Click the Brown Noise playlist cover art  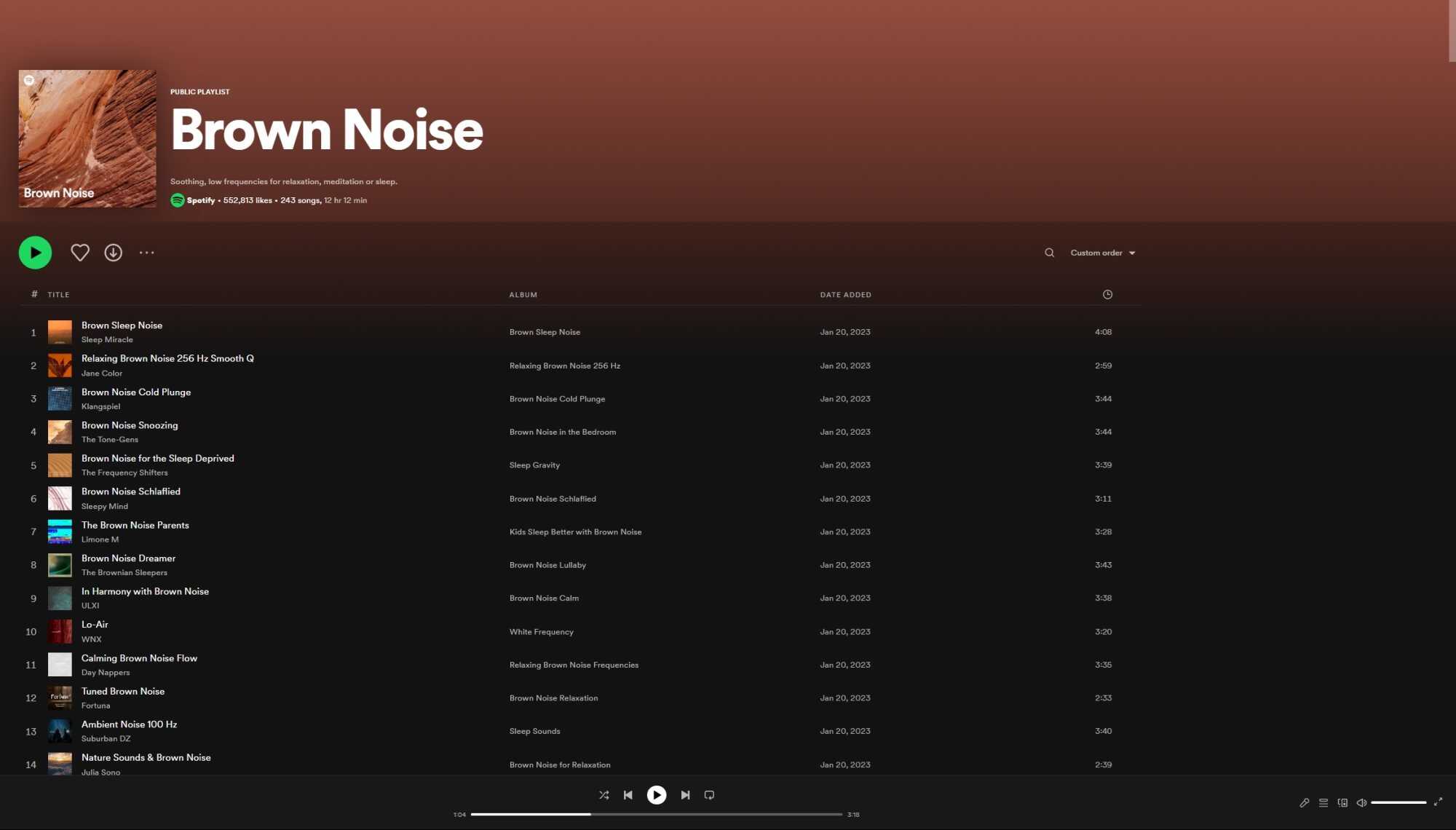[x=87, y=138]
